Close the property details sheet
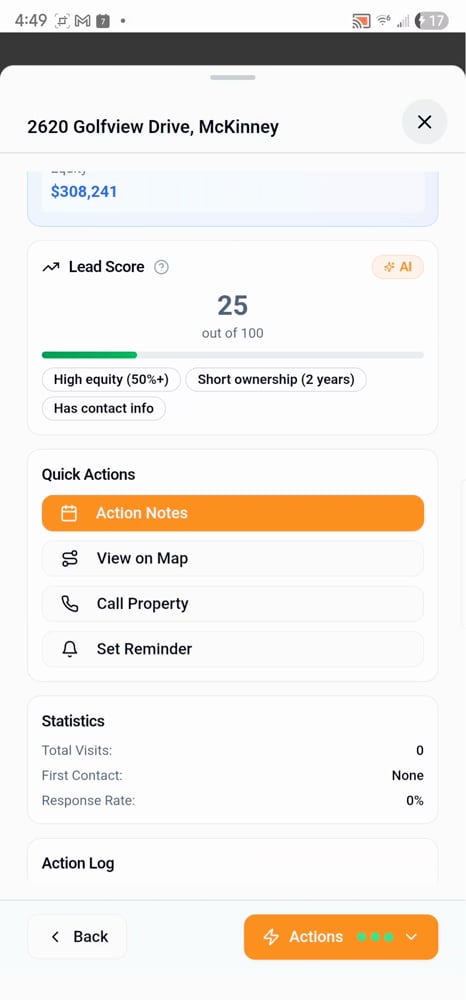Screen dimensions: 466x1000 pyautogui.click(x=424, y=122)
